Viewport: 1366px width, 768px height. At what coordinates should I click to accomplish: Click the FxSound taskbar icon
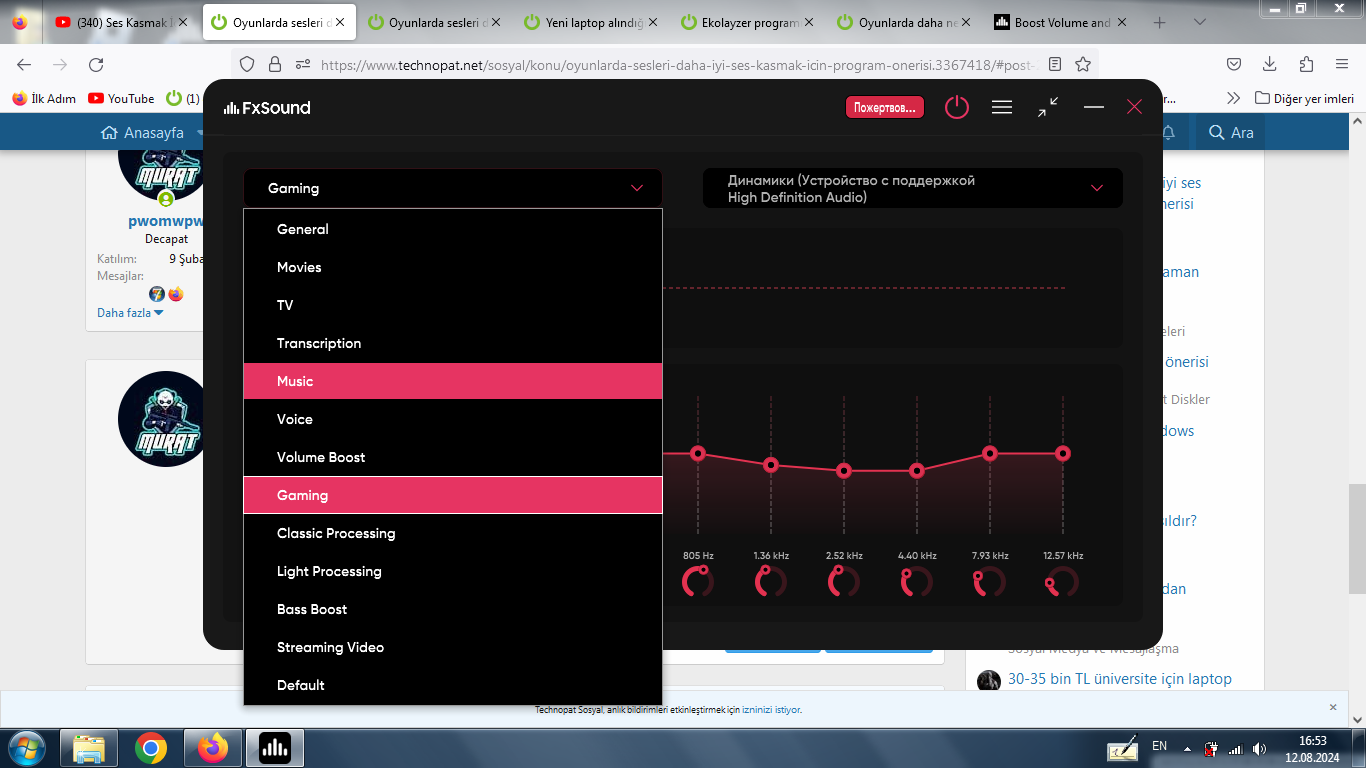pos(274,748)
